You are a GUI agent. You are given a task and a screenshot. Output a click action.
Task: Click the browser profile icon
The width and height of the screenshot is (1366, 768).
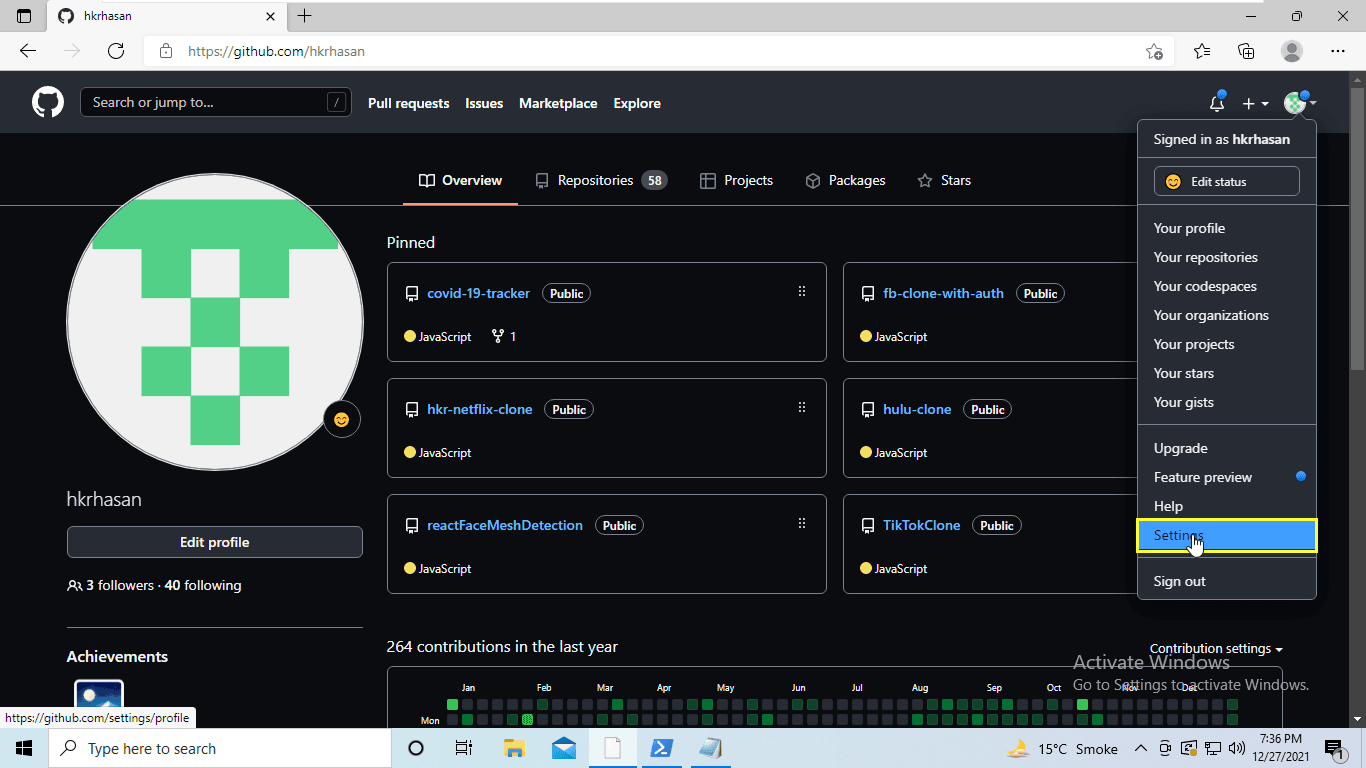1292,51
